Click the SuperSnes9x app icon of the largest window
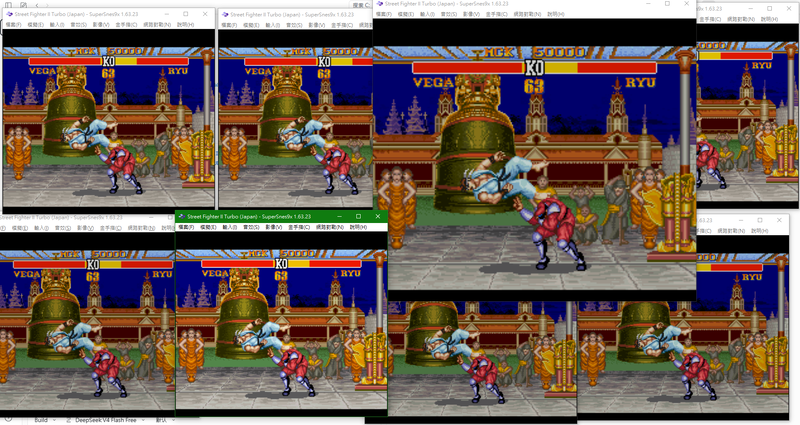 (379, 4)
